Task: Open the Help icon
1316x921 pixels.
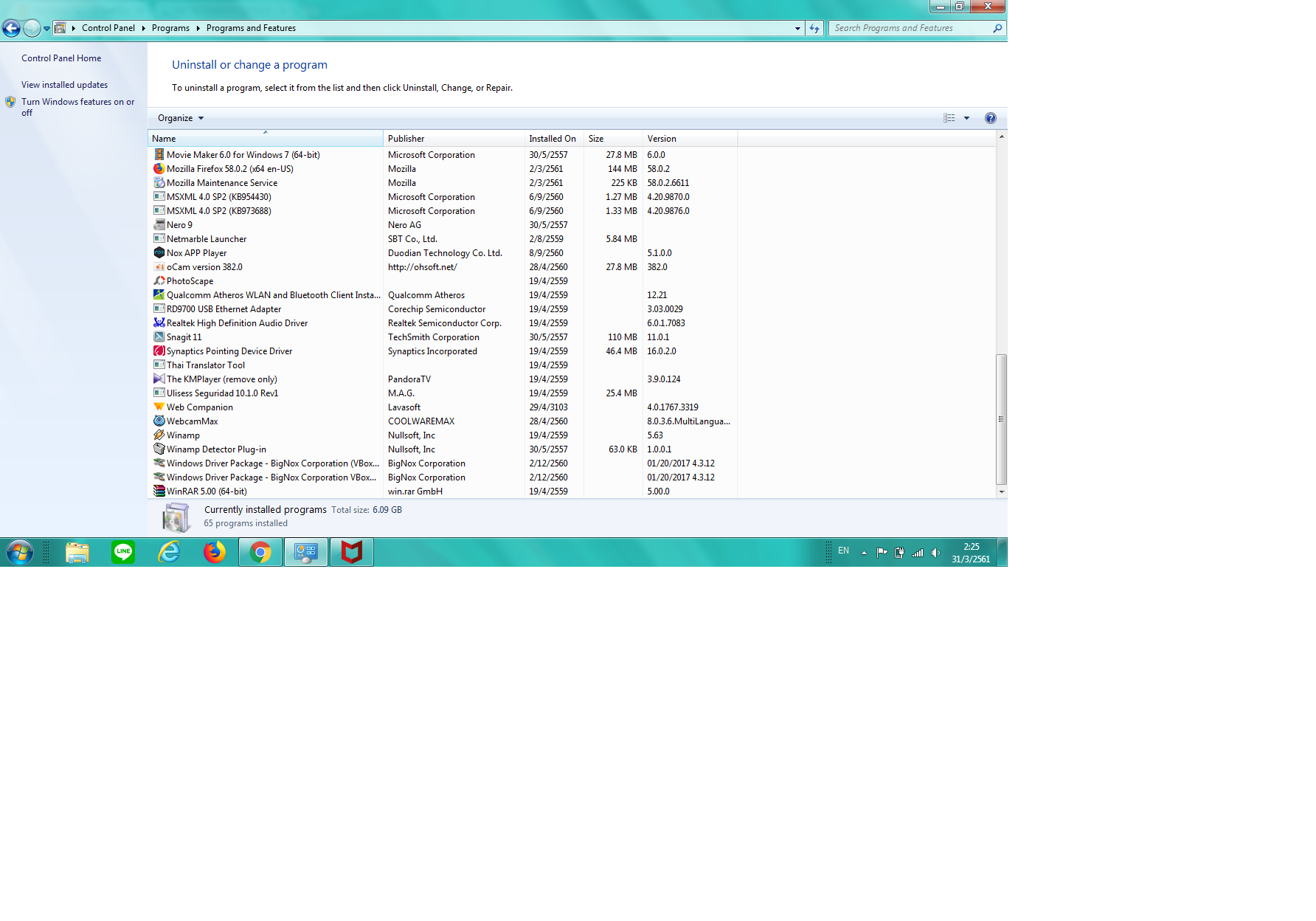Action: [990, 118]
